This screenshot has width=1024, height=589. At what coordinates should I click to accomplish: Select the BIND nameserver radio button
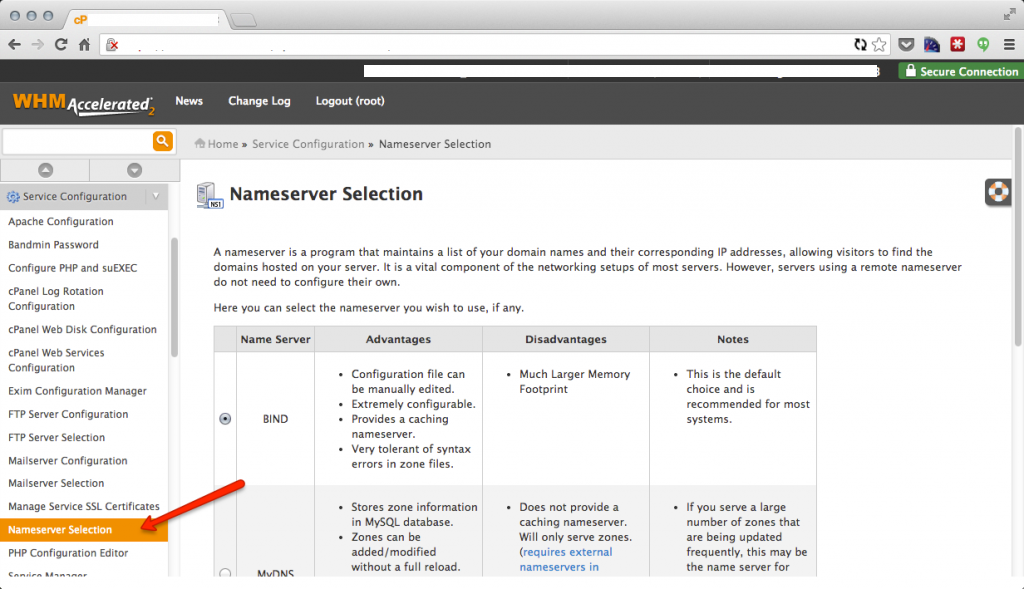click(x=225, y=419)
